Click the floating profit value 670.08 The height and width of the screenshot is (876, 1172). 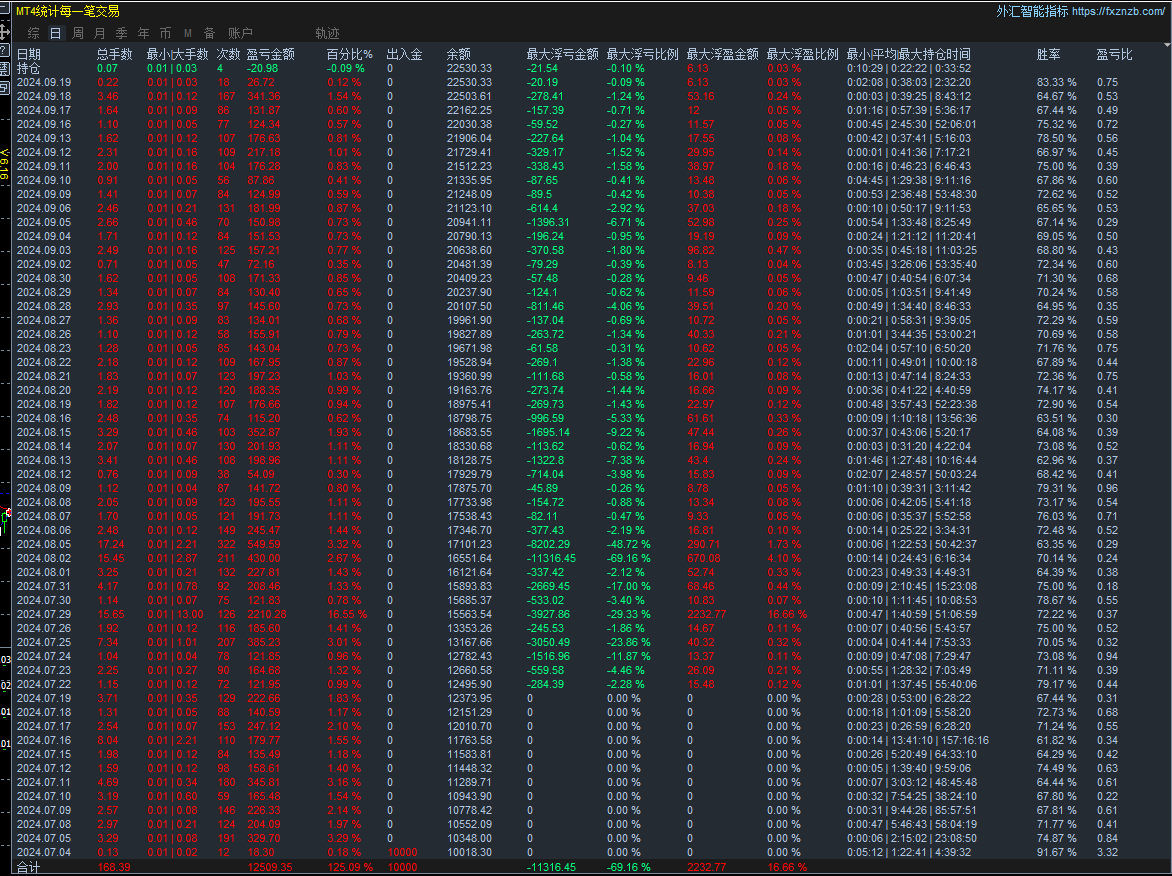(x=704, y=558)
